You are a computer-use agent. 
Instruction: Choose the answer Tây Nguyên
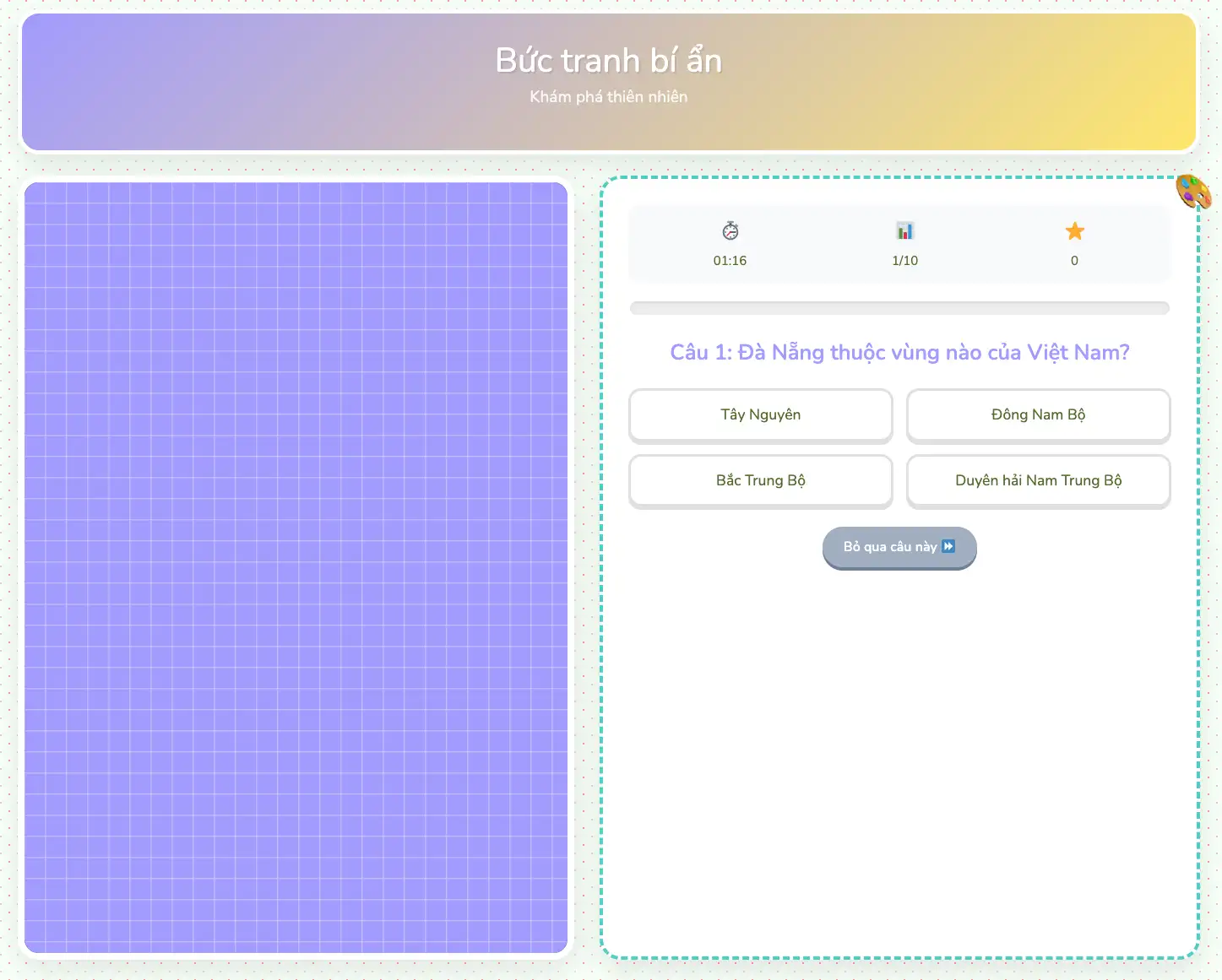[760, 415]
